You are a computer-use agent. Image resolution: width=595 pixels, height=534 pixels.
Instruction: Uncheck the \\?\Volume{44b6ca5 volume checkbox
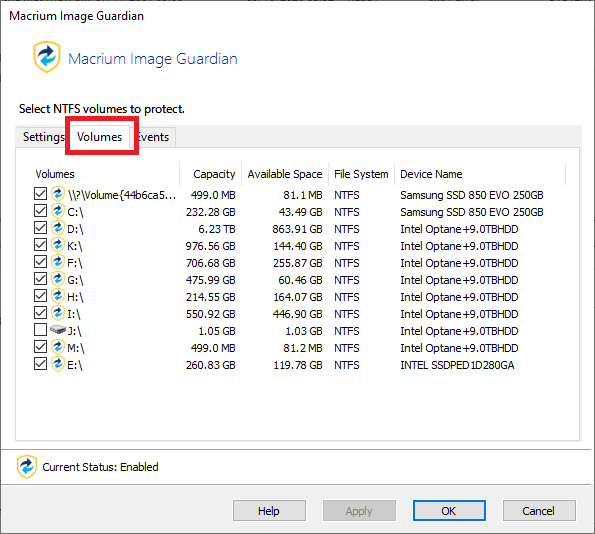pos(40,194)
